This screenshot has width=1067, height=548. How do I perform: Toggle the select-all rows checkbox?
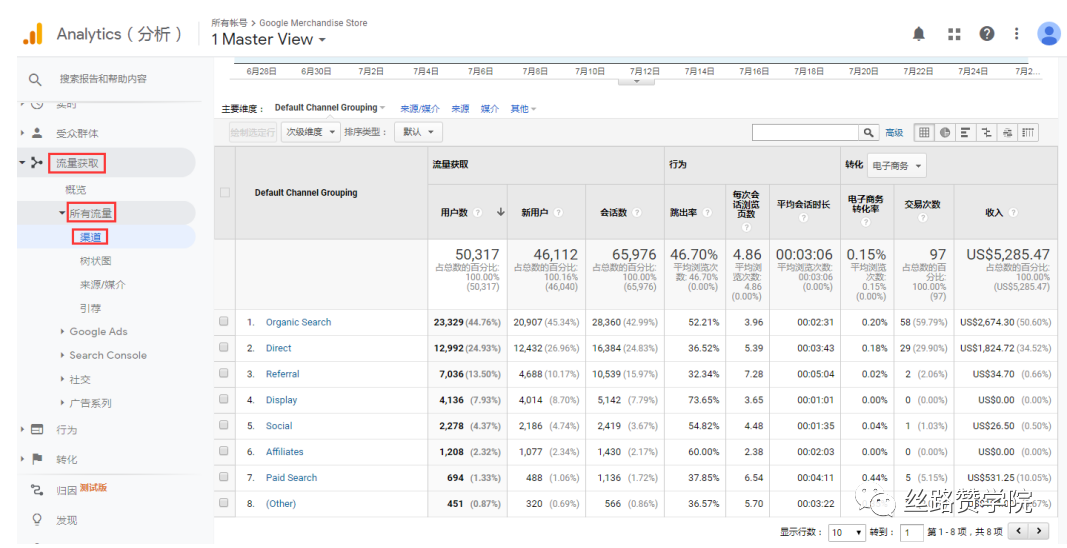click(225, 193)
